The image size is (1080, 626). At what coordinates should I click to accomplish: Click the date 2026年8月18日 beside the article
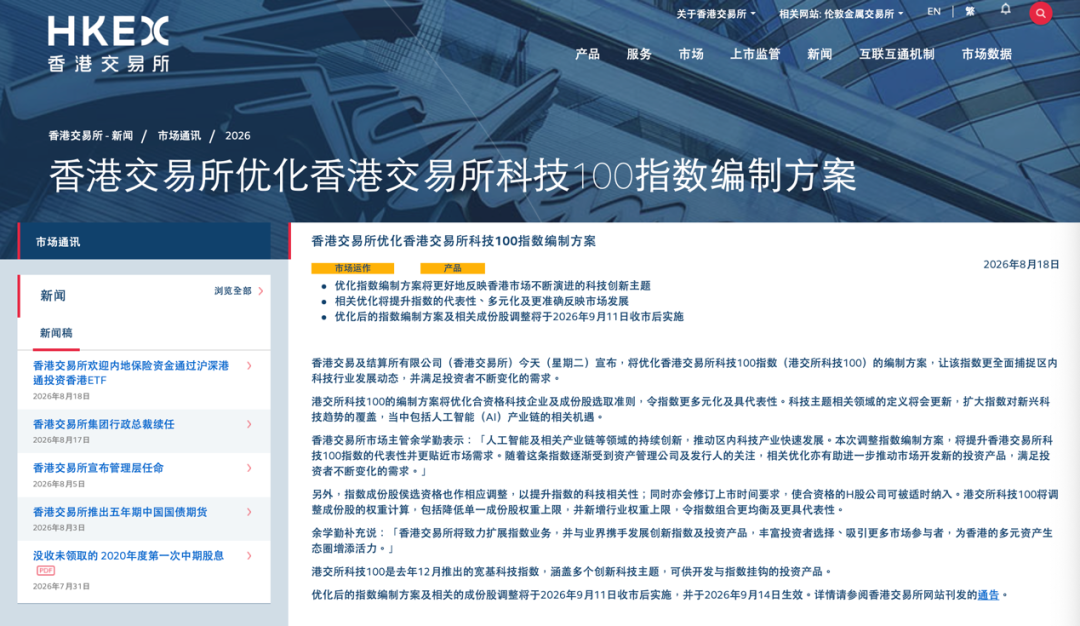coord(1021,264)
